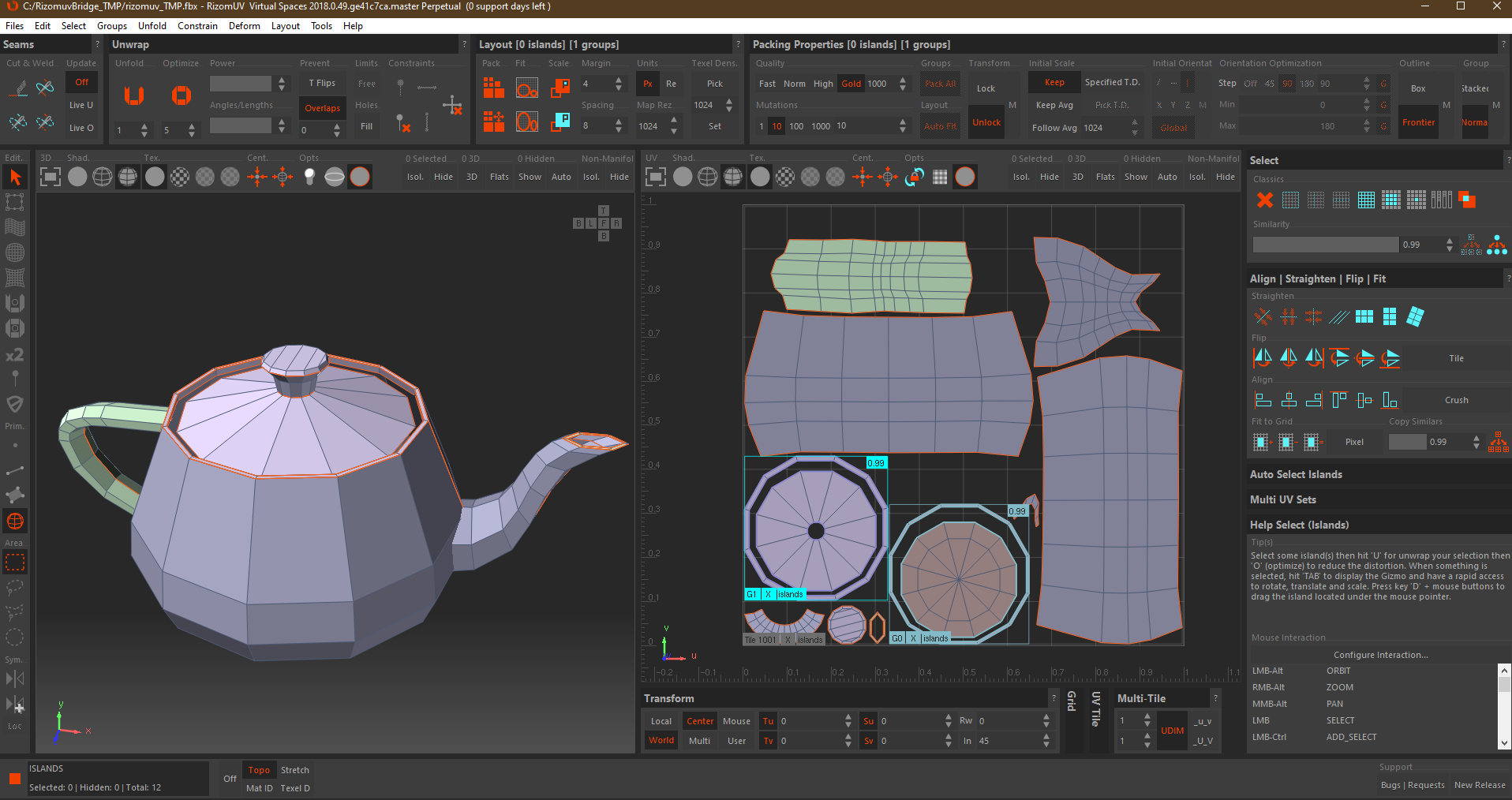Click the Tu value input field
Image resolution: width=1512 pixels, height=800 pixels.
(x=810, y=721)
